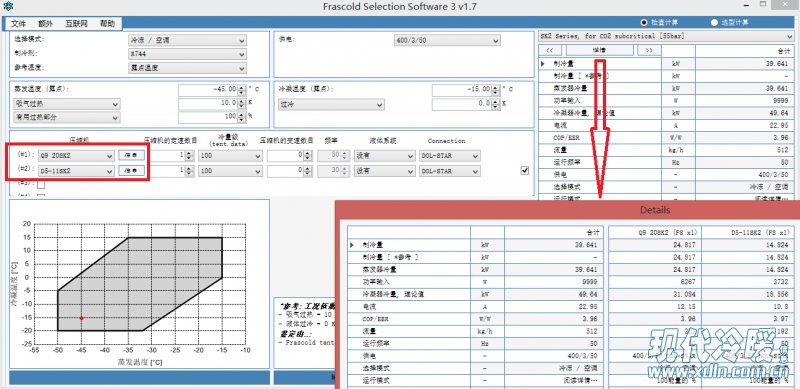Select the 检查计算 radio button
800x389 pixels.
pyautogui.click(x=644, y=22)
